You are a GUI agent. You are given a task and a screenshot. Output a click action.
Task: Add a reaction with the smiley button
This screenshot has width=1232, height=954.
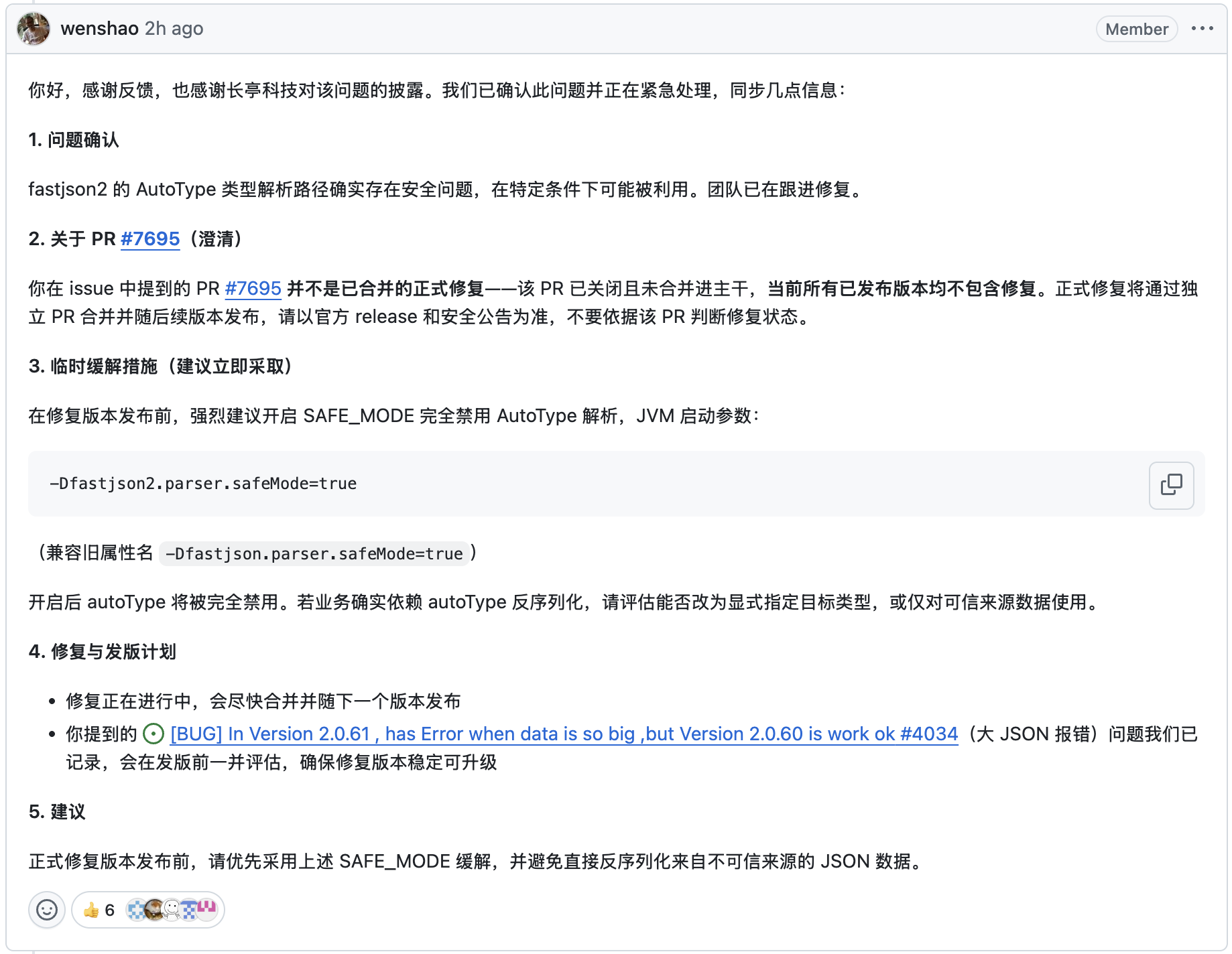pos(47,910)
